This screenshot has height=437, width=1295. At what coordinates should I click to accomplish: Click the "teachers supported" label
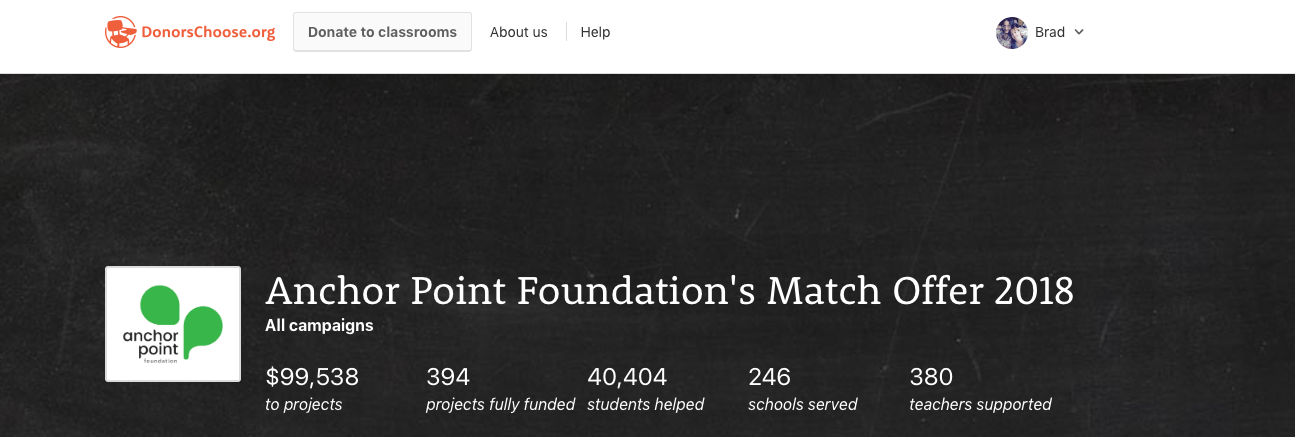tap(980, 405)
